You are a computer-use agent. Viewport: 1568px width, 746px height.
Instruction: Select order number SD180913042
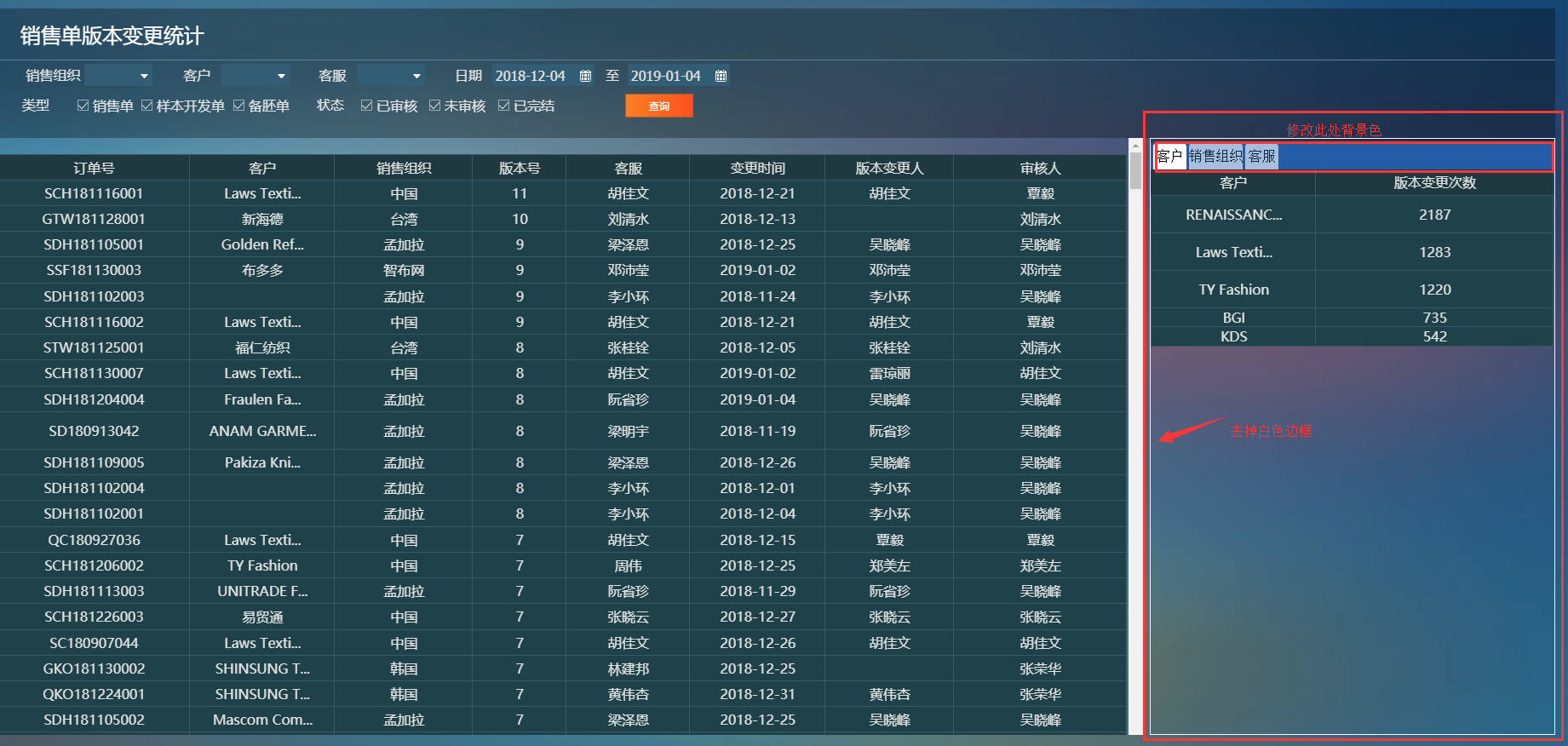pos(94,431)
